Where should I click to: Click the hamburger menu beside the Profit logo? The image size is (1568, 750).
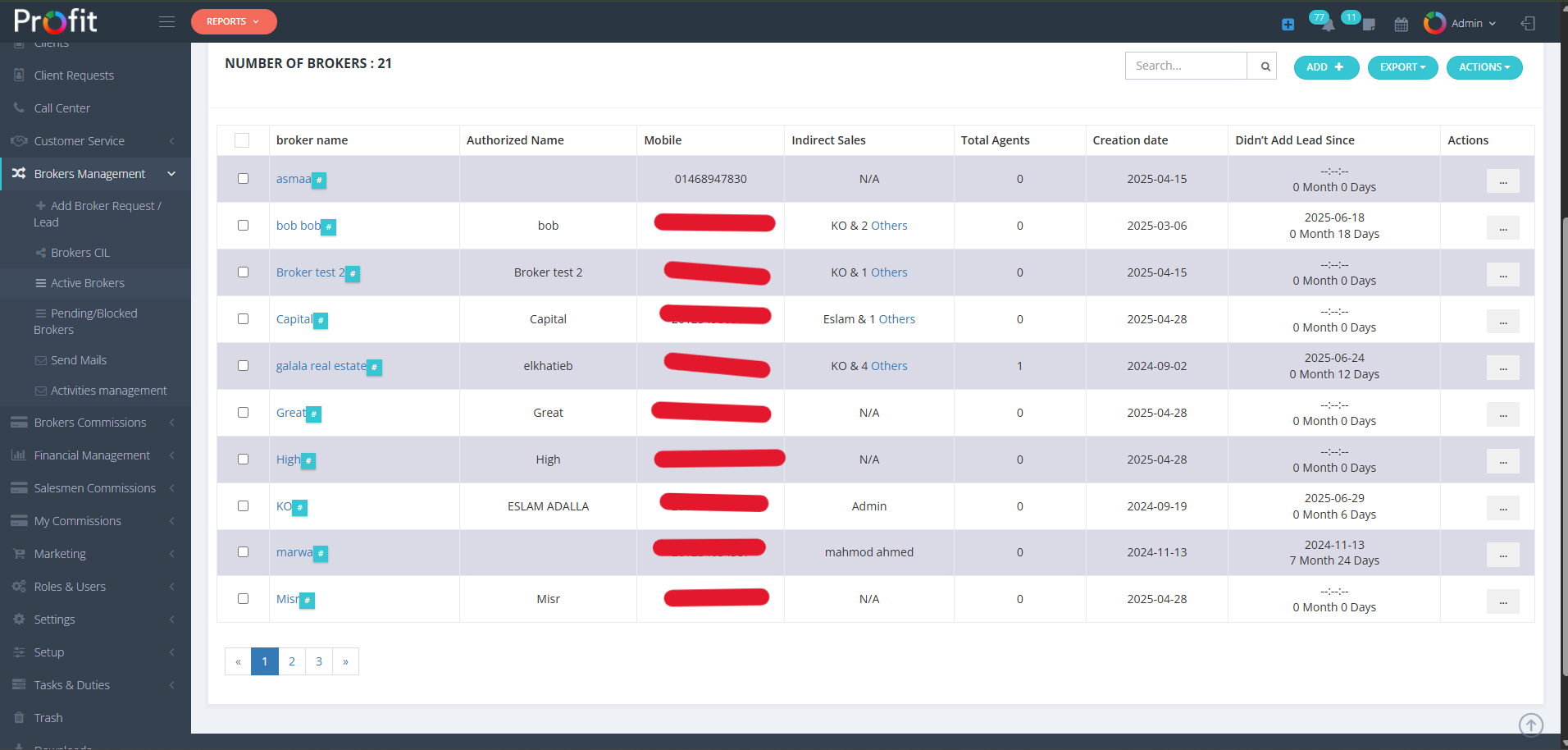point(166,21)
